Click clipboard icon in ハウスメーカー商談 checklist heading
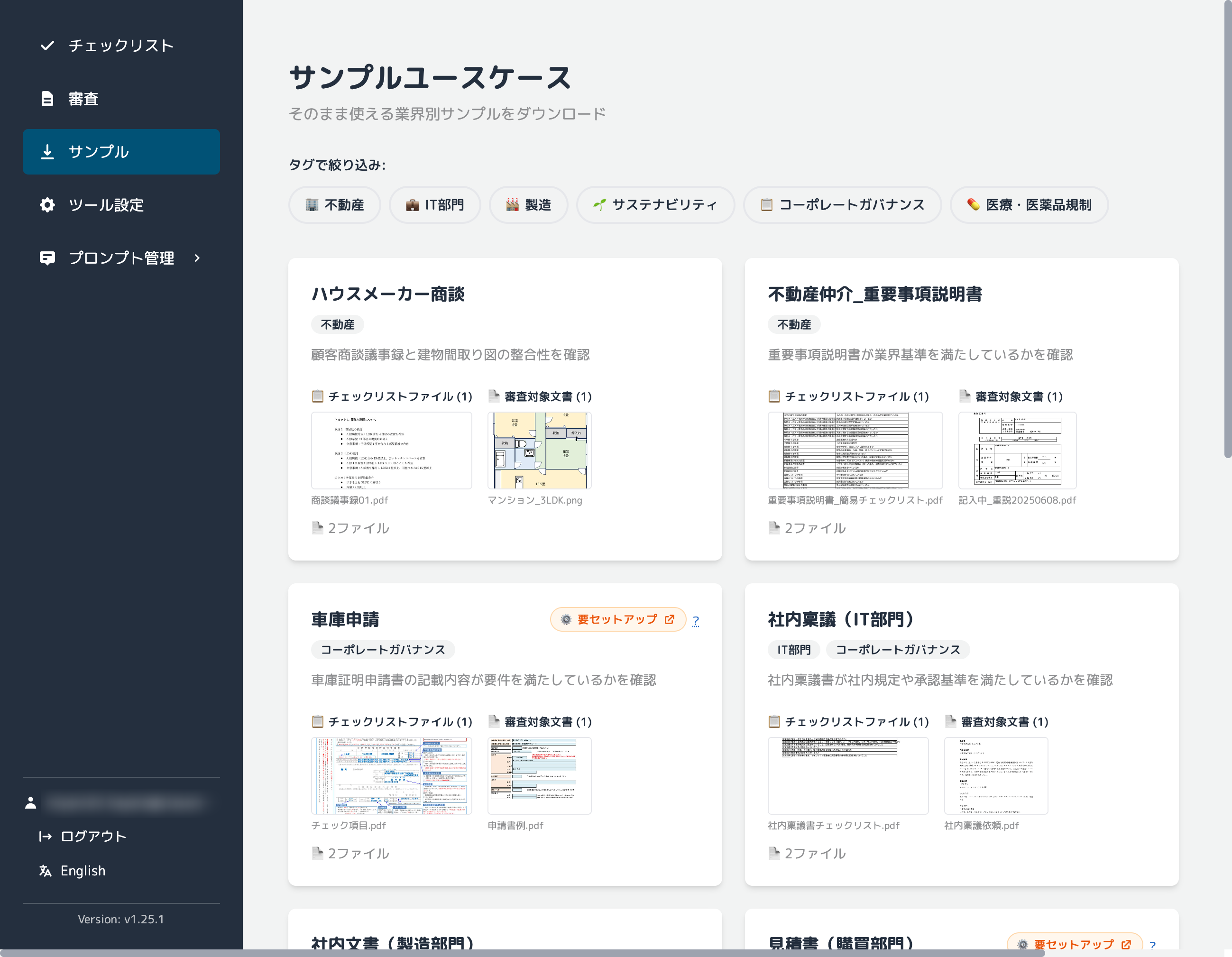 click(x=318, y=396)
